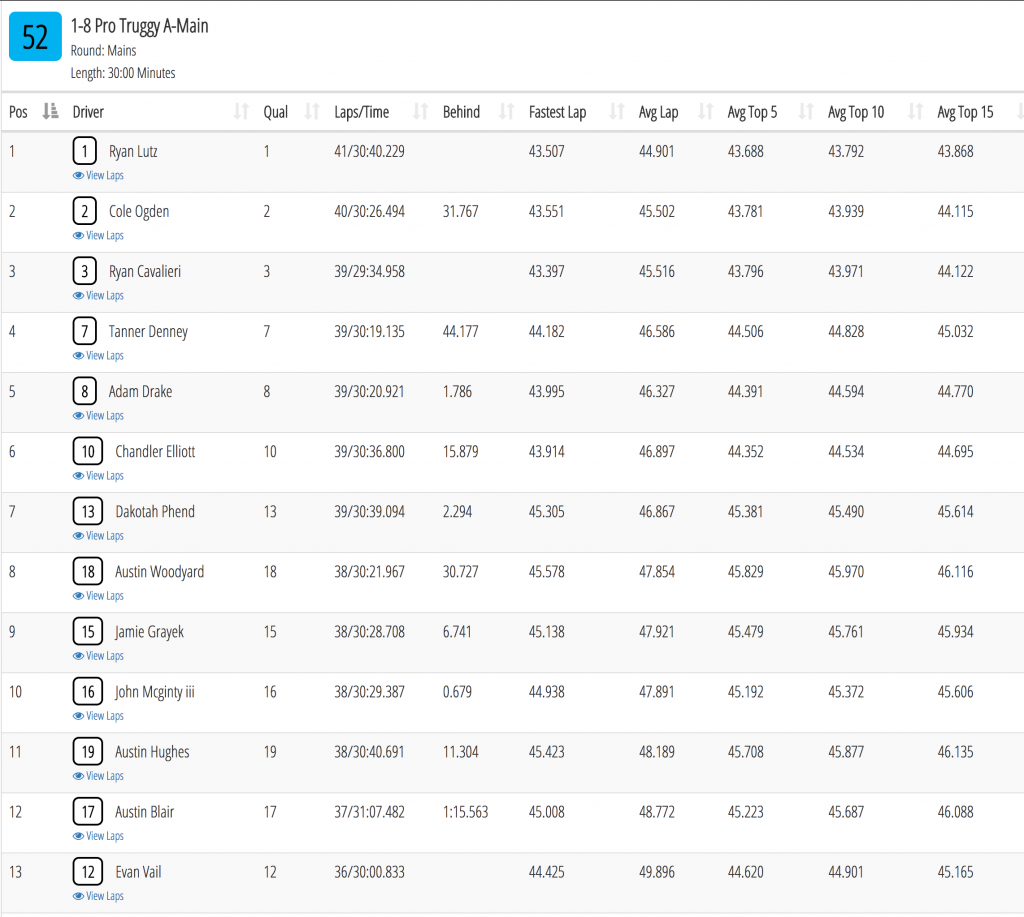
Task: Click the sort arrows beside Avg Top 5 header
Action: tap(806, 112)
